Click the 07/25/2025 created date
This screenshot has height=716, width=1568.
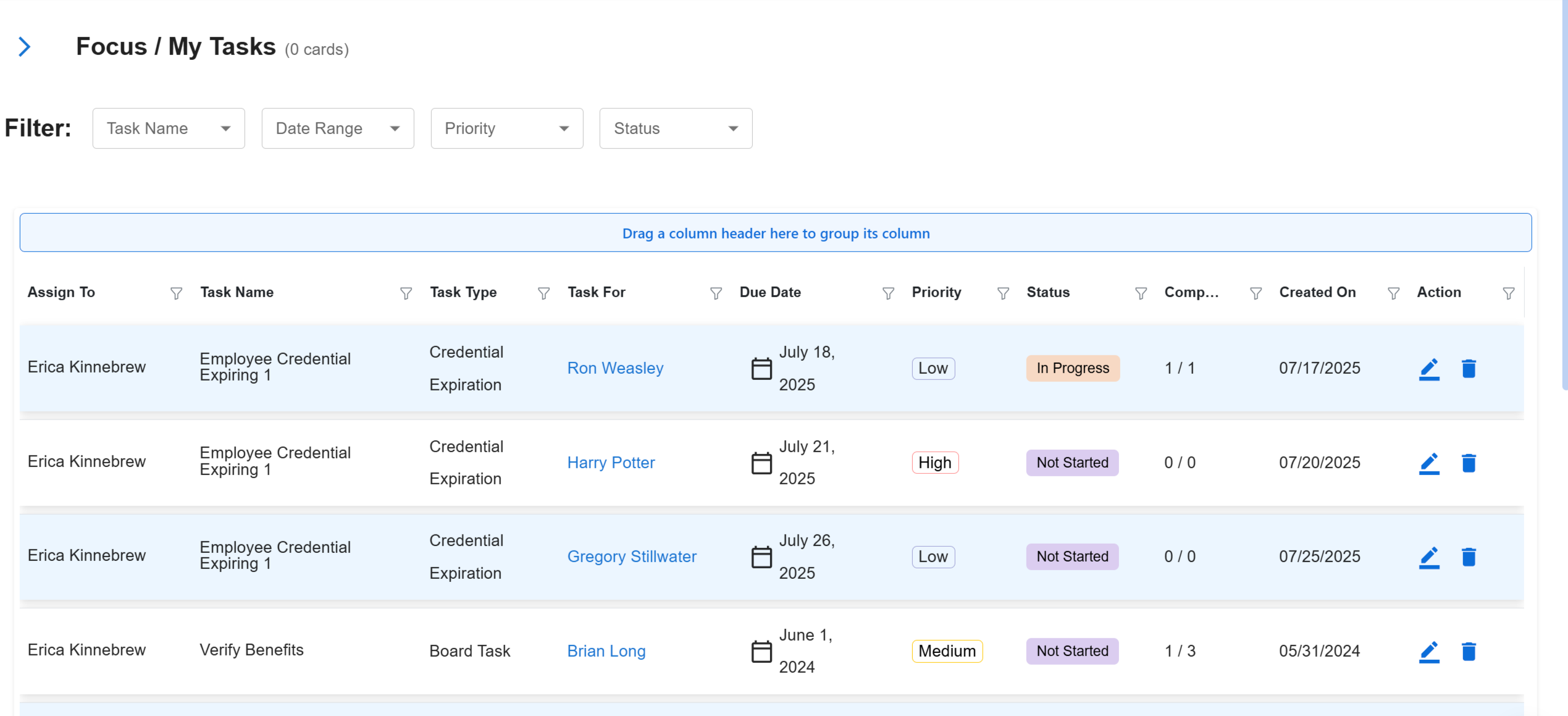(1319, 557)
